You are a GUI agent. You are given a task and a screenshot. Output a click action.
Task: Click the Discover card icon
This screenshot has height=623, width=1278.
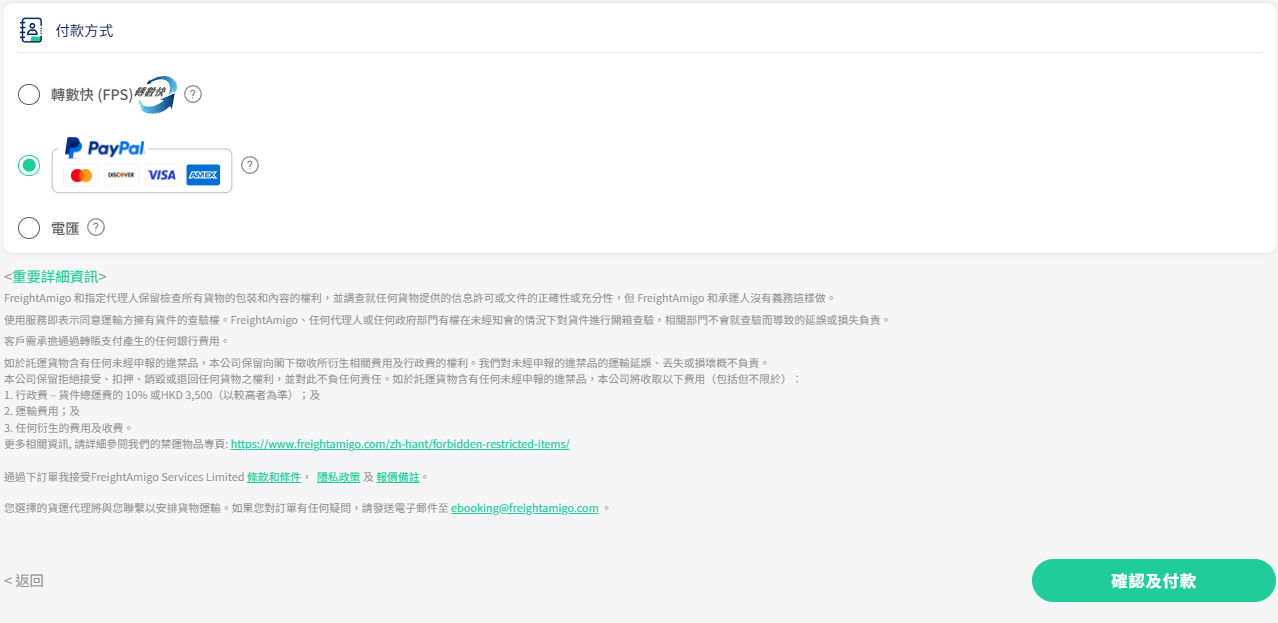[x=121, y=175]
